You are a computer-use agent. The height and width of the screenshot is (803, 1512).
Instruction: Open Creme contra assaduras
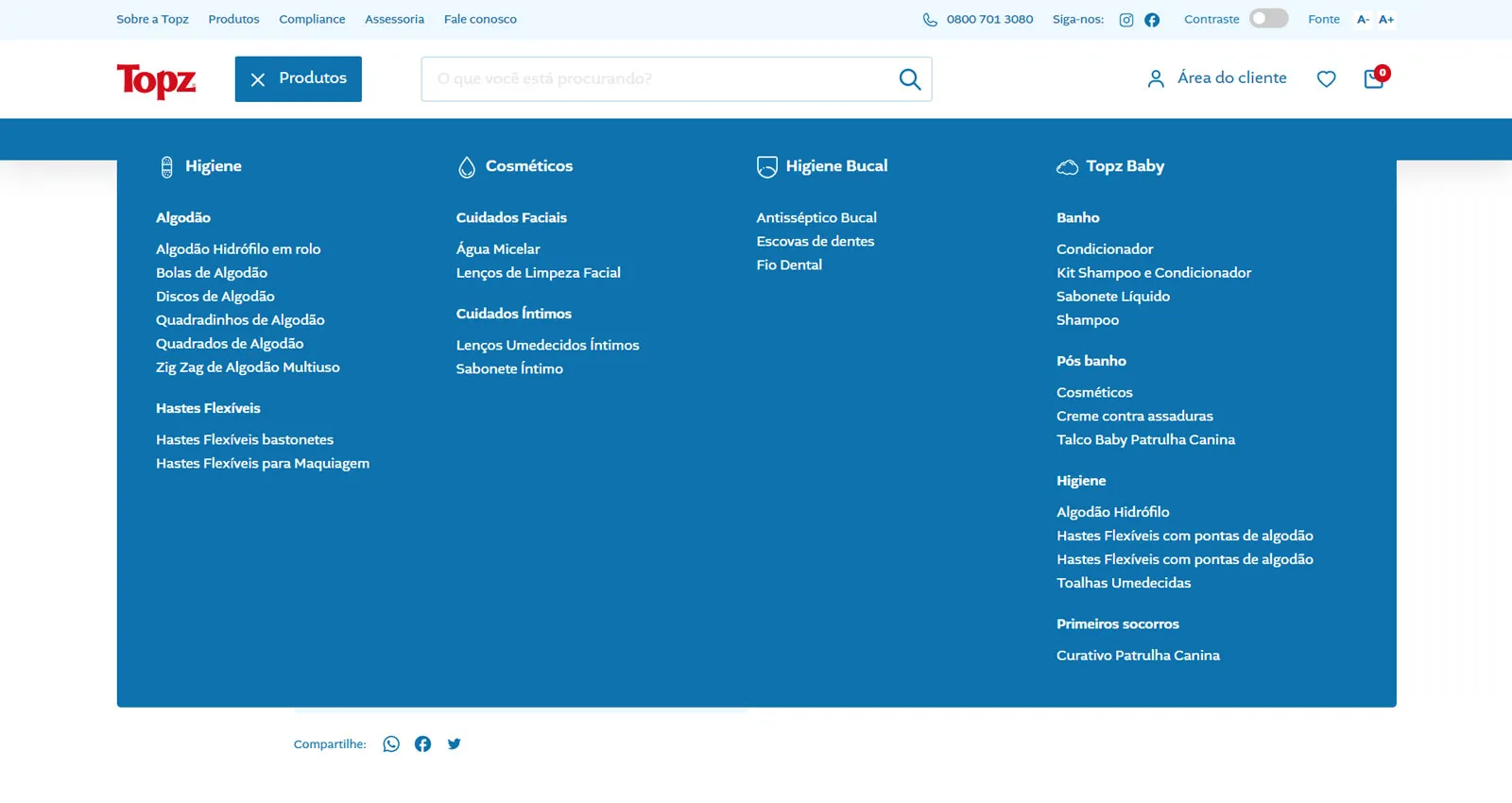[1135, 417]
